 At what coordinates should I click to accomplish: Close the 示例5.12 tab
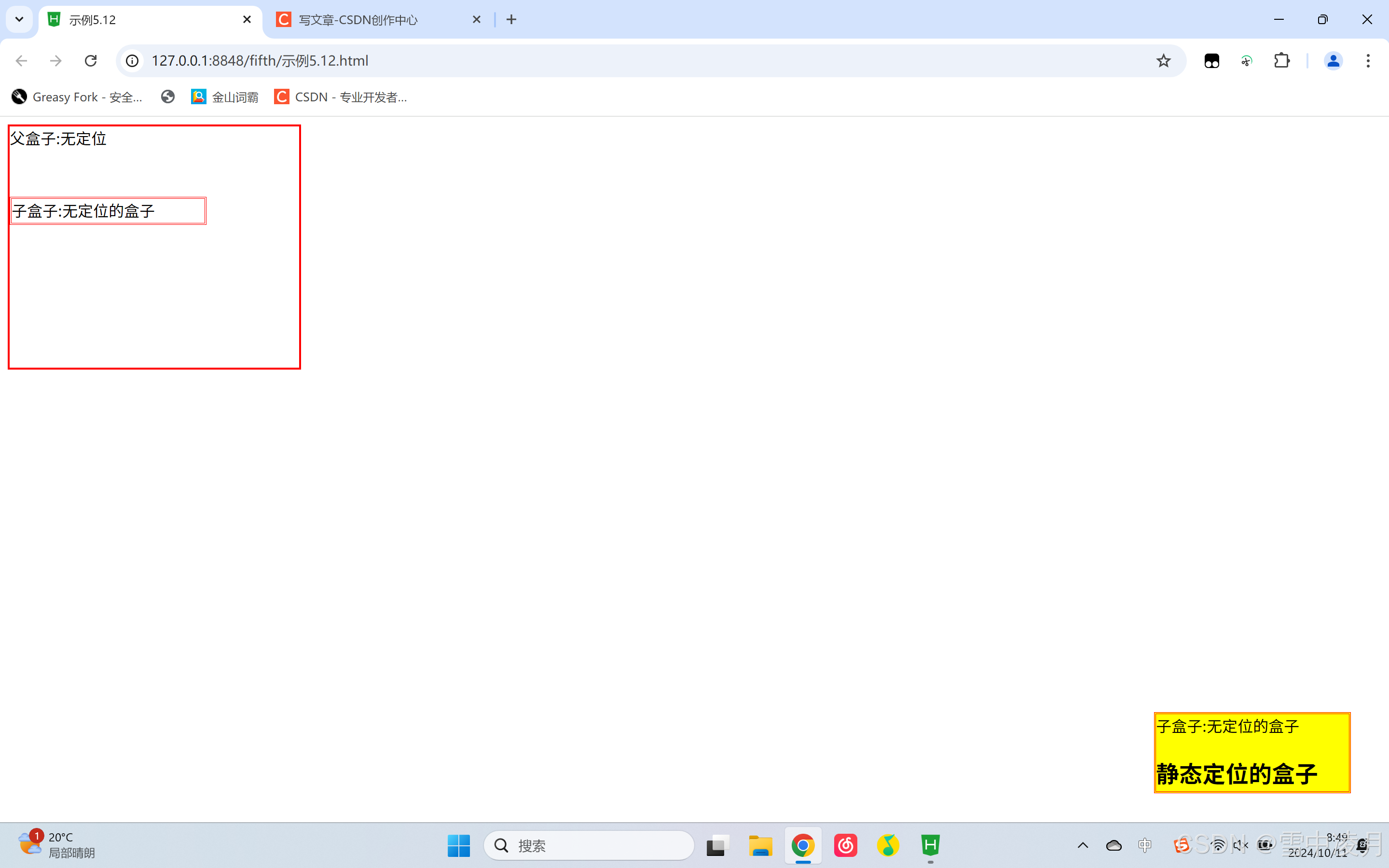(247, 19)
